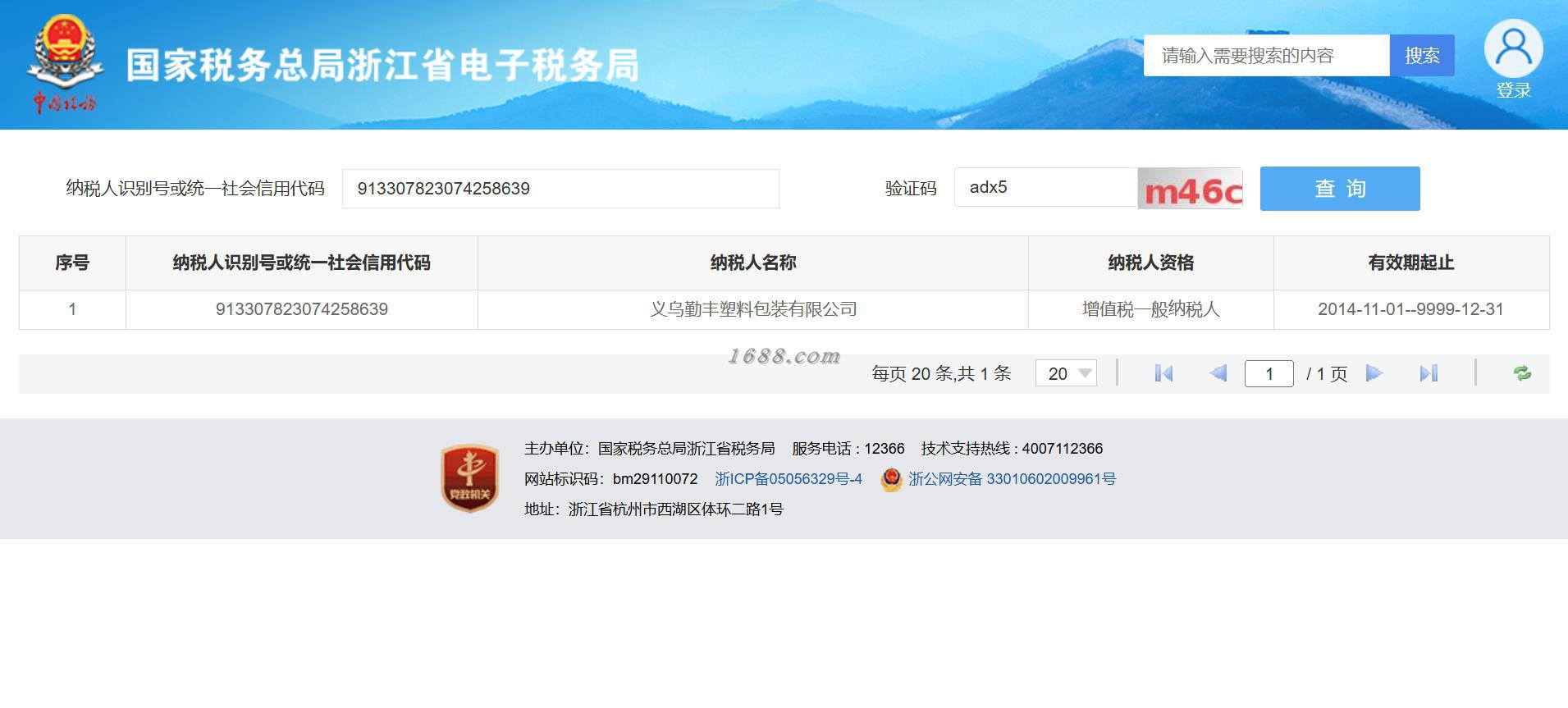
Task: Select the date cell 2014-11-01--9999-12-31
Action: click(x=1411, y=309)
